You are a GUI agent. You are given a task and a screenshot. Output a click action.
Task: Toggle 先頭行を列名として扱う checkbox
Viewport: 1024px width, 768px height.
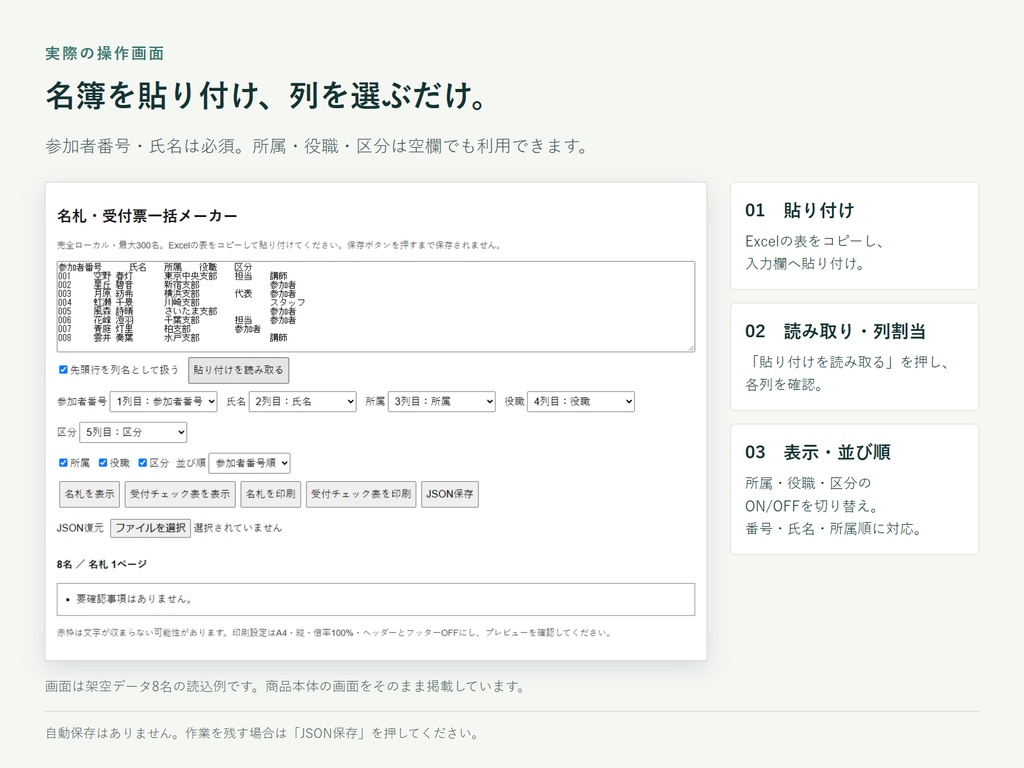tap(63, 370)
